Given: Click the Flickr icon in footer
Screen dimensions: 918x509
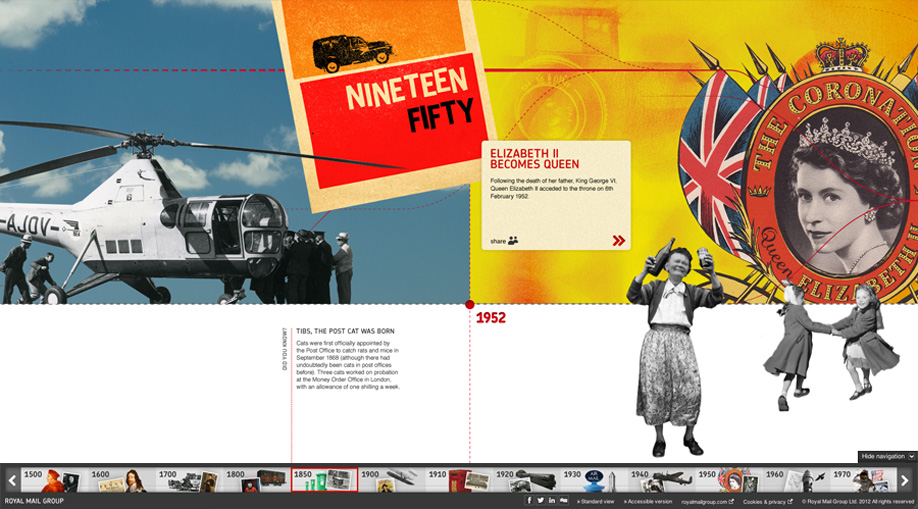Looking at the screenshot, I should click(x=564, y=500).
